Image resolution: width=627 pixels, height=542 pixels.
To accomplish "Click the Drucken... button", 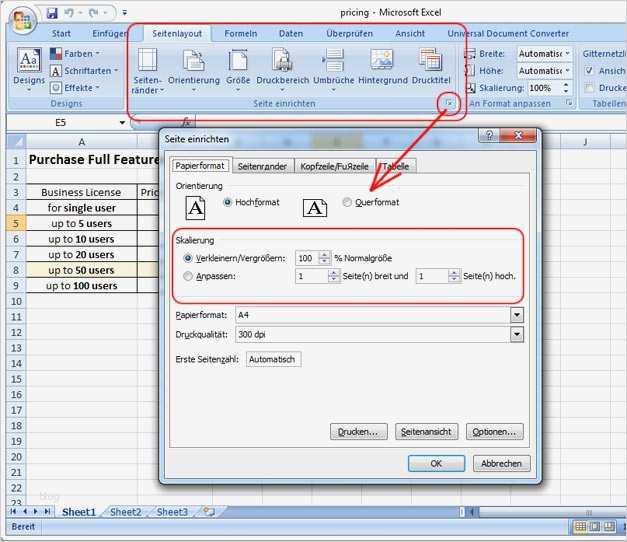I will point(358,432).
